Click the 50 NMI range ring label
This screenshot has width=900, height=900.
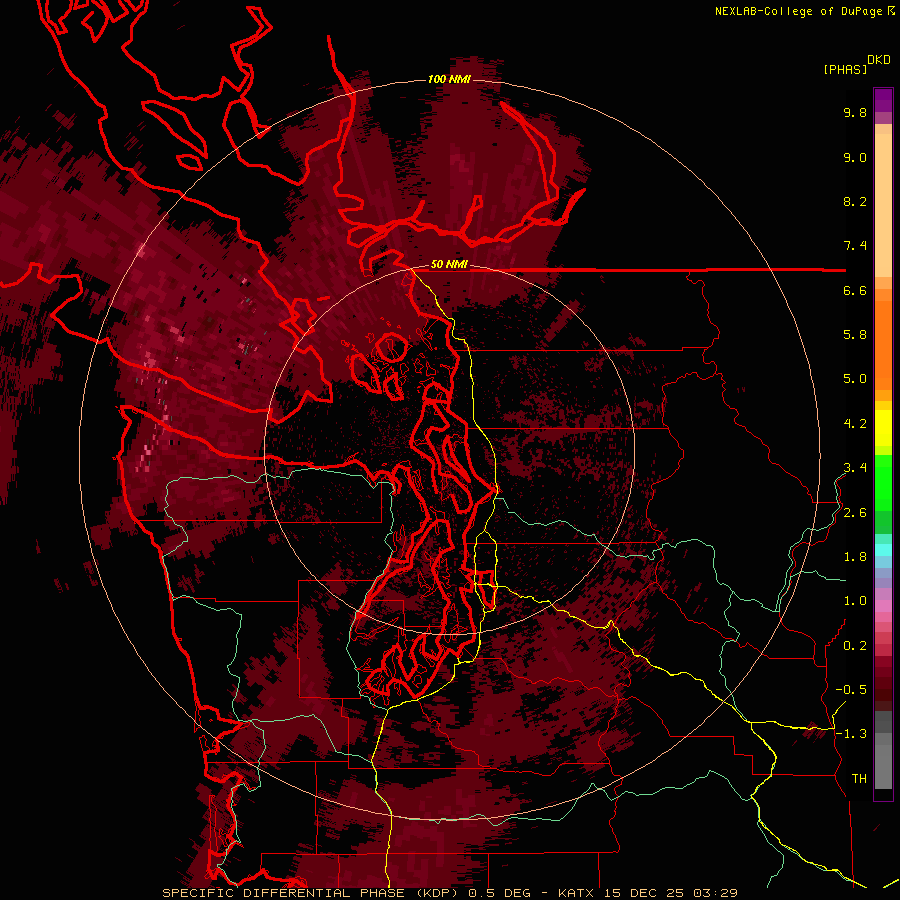coord(449,265)
